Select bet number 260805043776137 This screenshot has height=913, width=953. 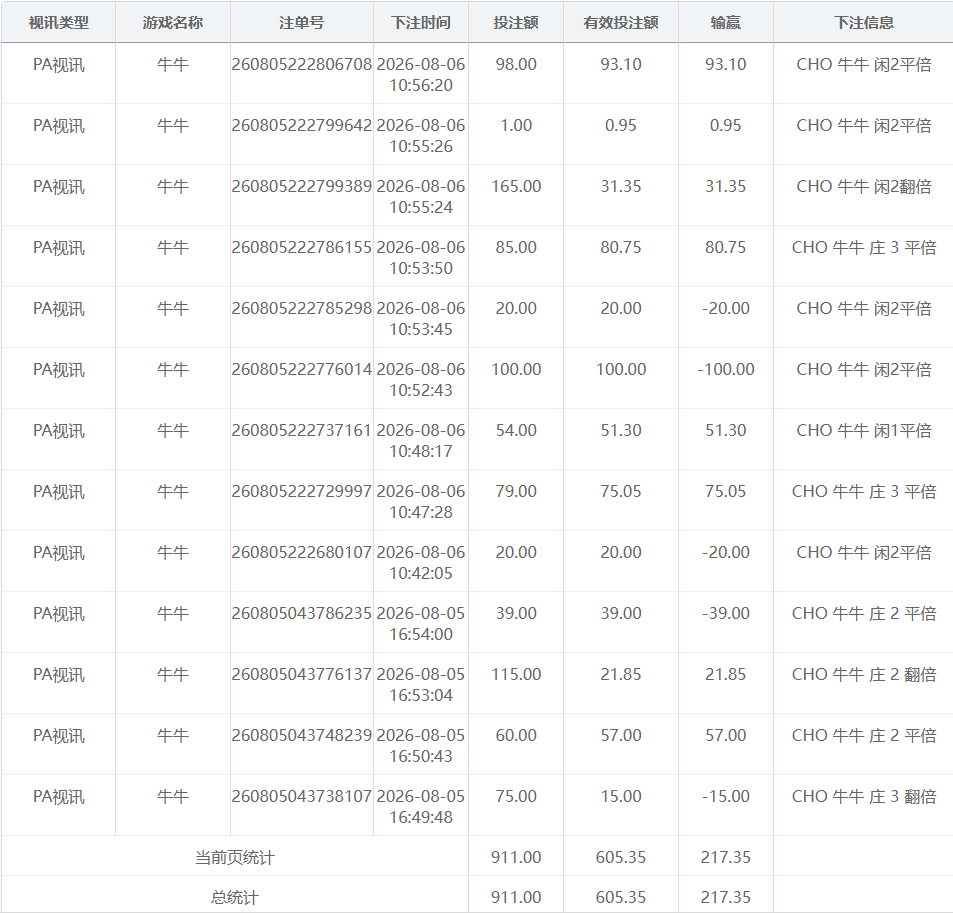coord(301,674)
